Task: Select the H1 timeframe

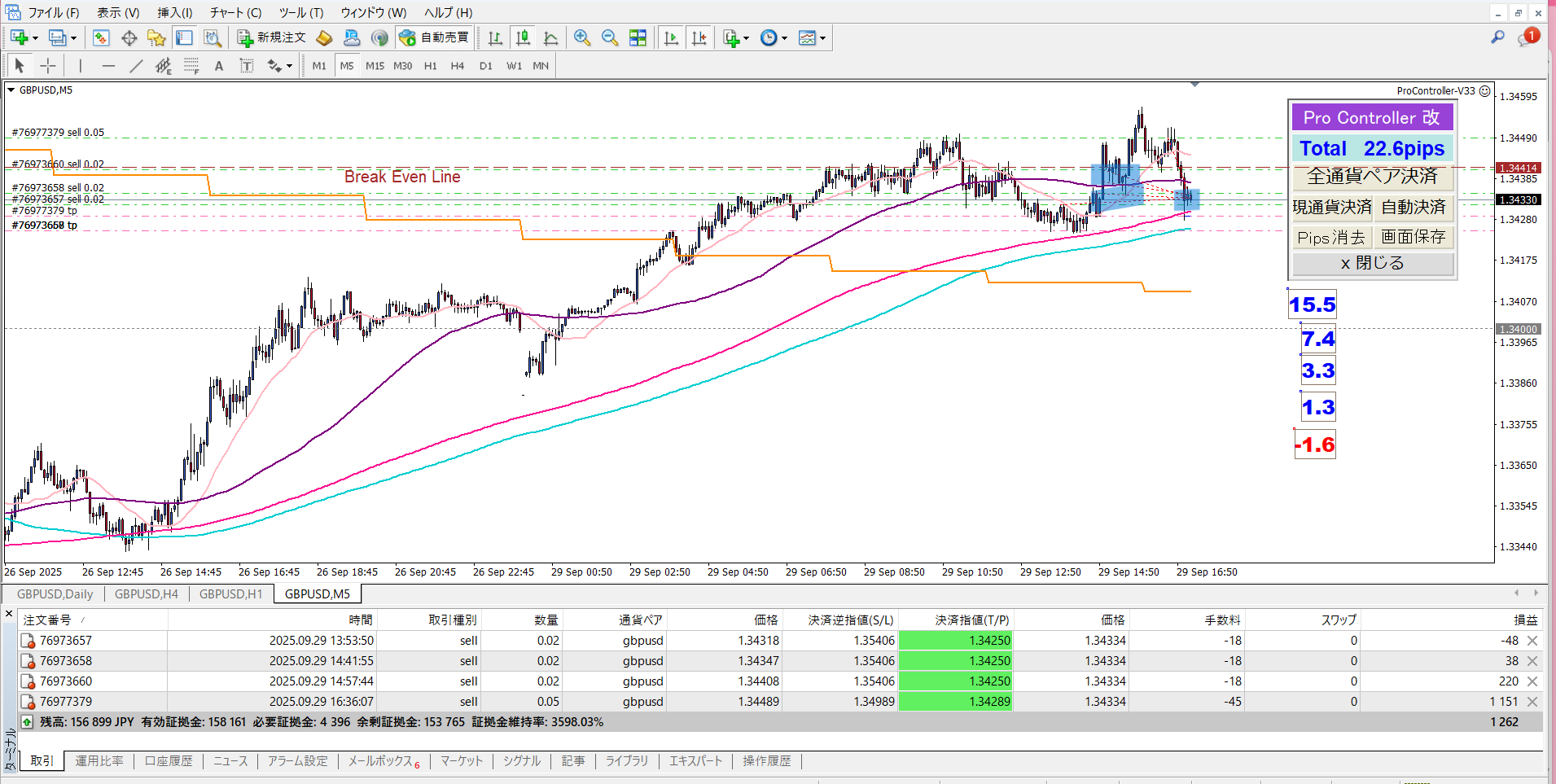Action: tap(430, 66)
